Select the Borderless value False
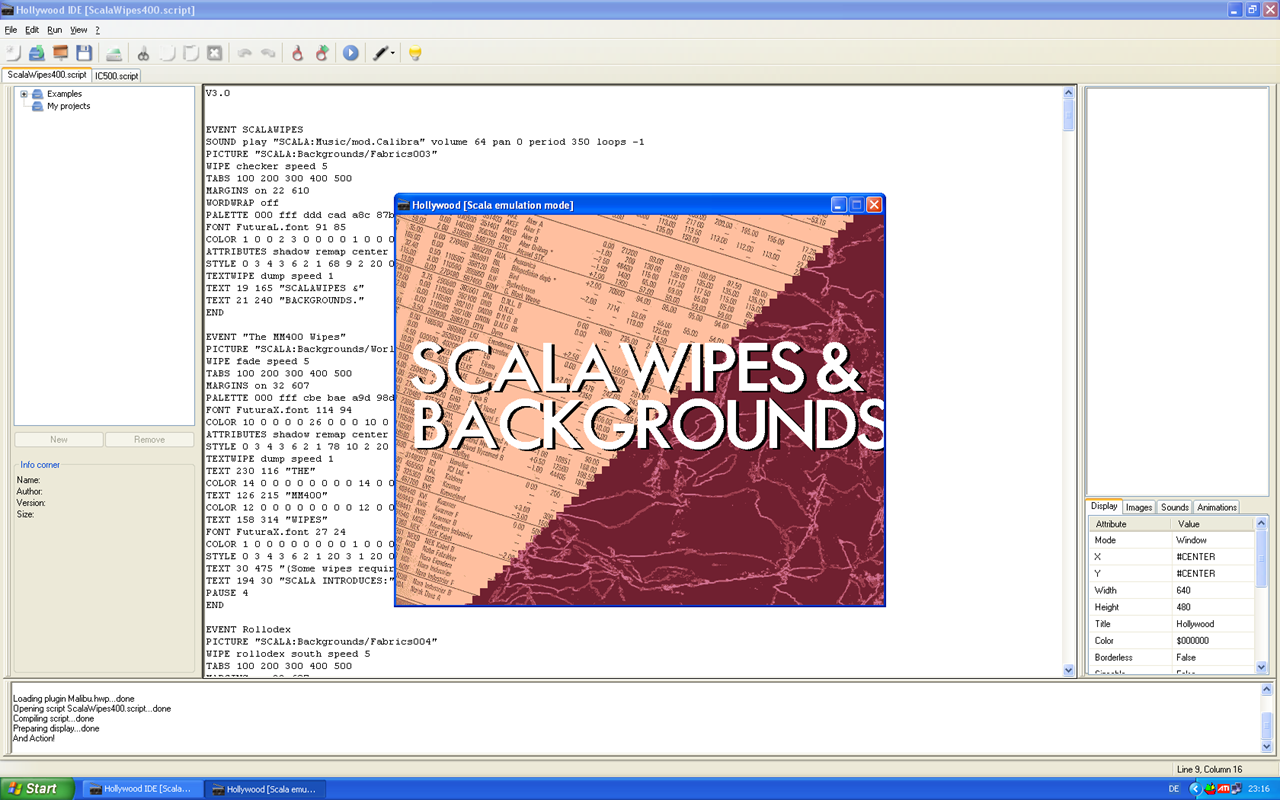1280x800 pixels. [1213, 658]
